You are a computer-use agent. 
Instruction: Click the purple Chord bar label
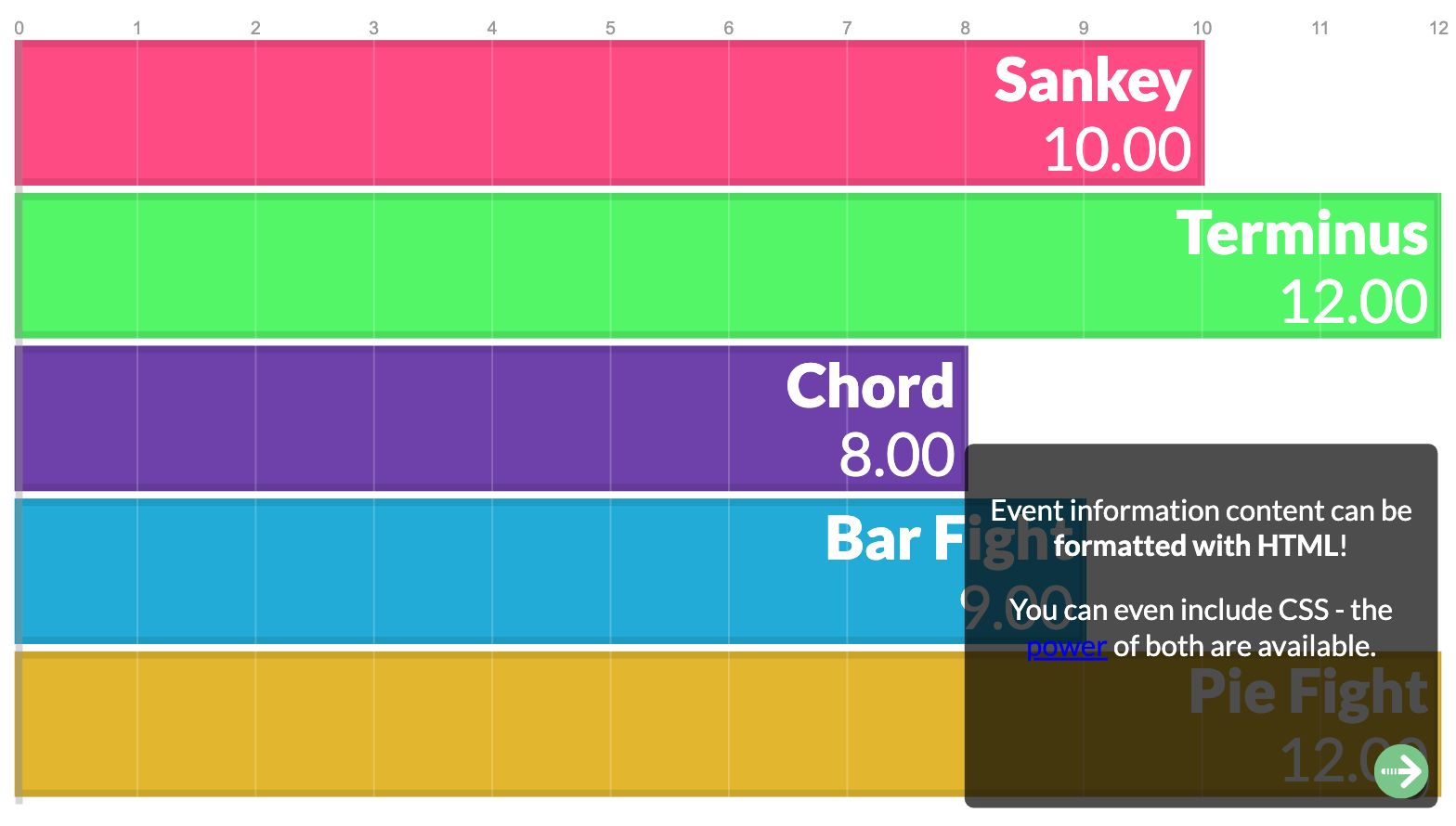pos(869,386)
